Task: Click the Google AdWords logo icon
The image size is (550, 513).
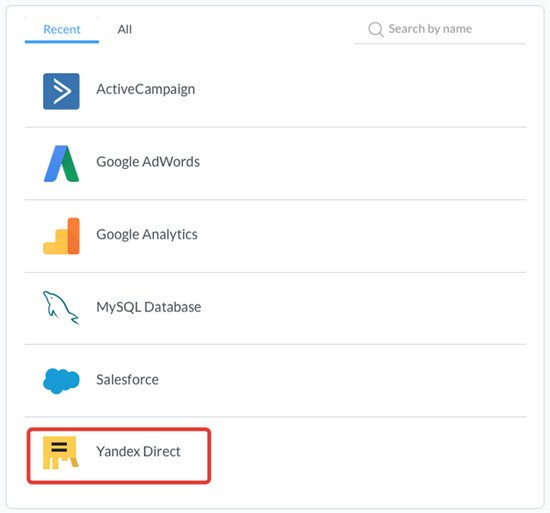Action: [x=61, y=163]
